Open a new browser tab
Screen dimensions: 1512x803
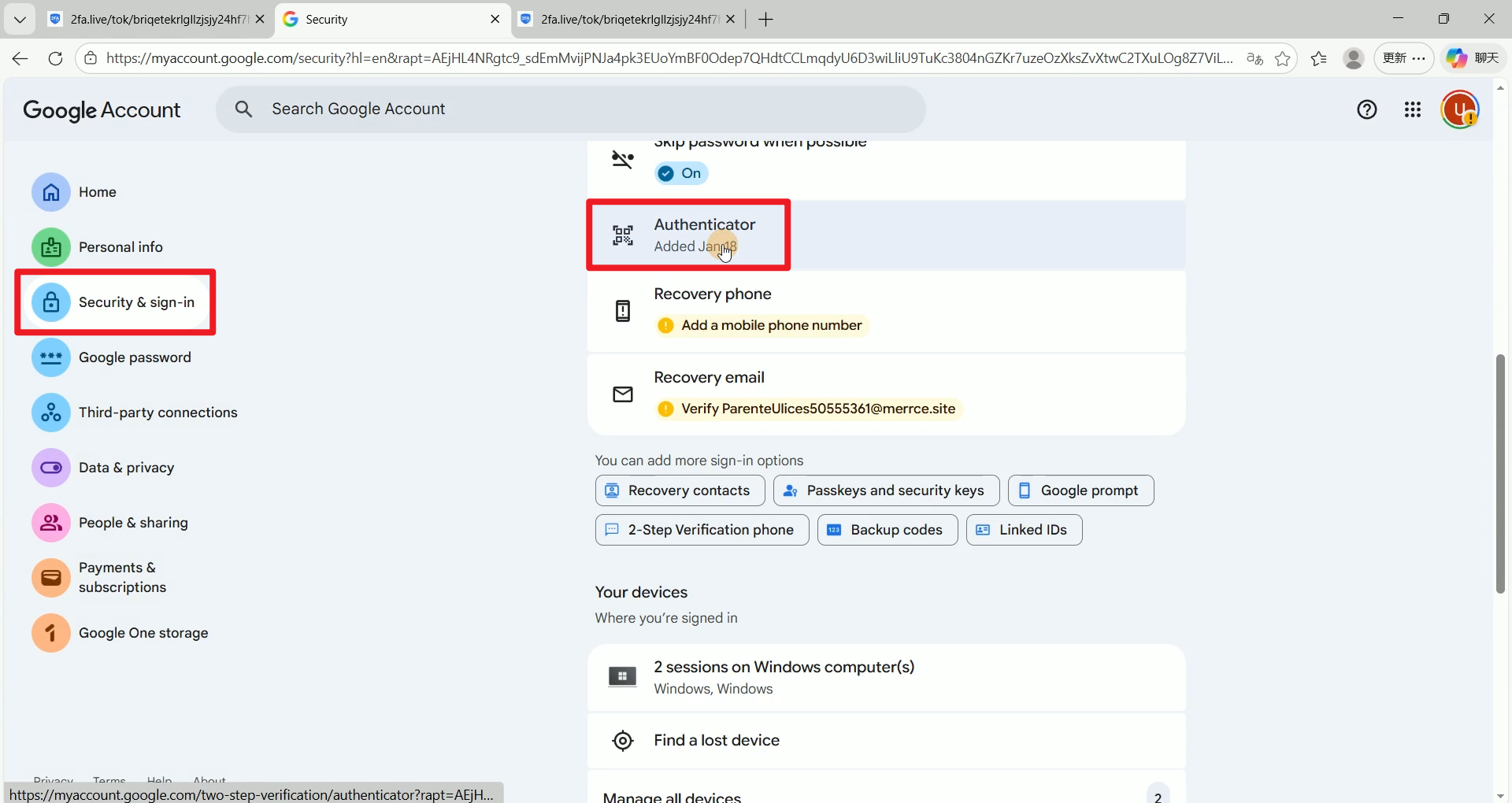pyautogui.click(x=765, y=20)
